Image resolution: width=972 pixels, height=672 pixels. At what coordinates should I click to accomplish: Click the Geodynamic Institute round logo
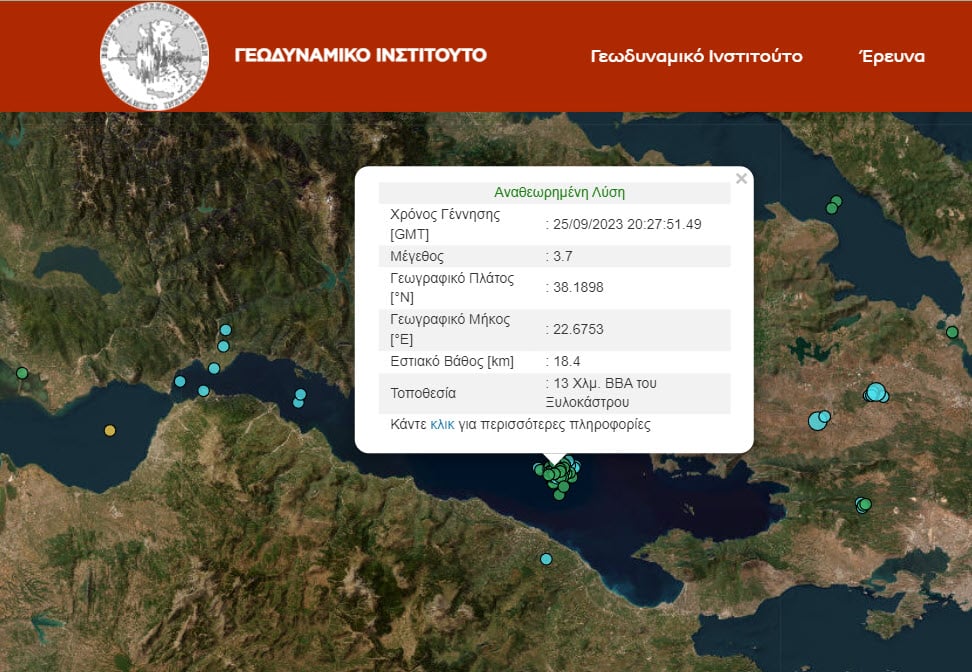tap(154, 56)
